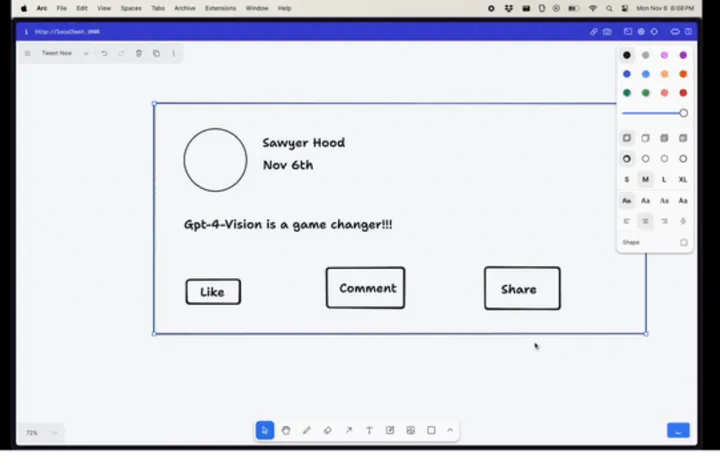
Task: Click the blue button at bottom right
Action: (x=678, y=430)
